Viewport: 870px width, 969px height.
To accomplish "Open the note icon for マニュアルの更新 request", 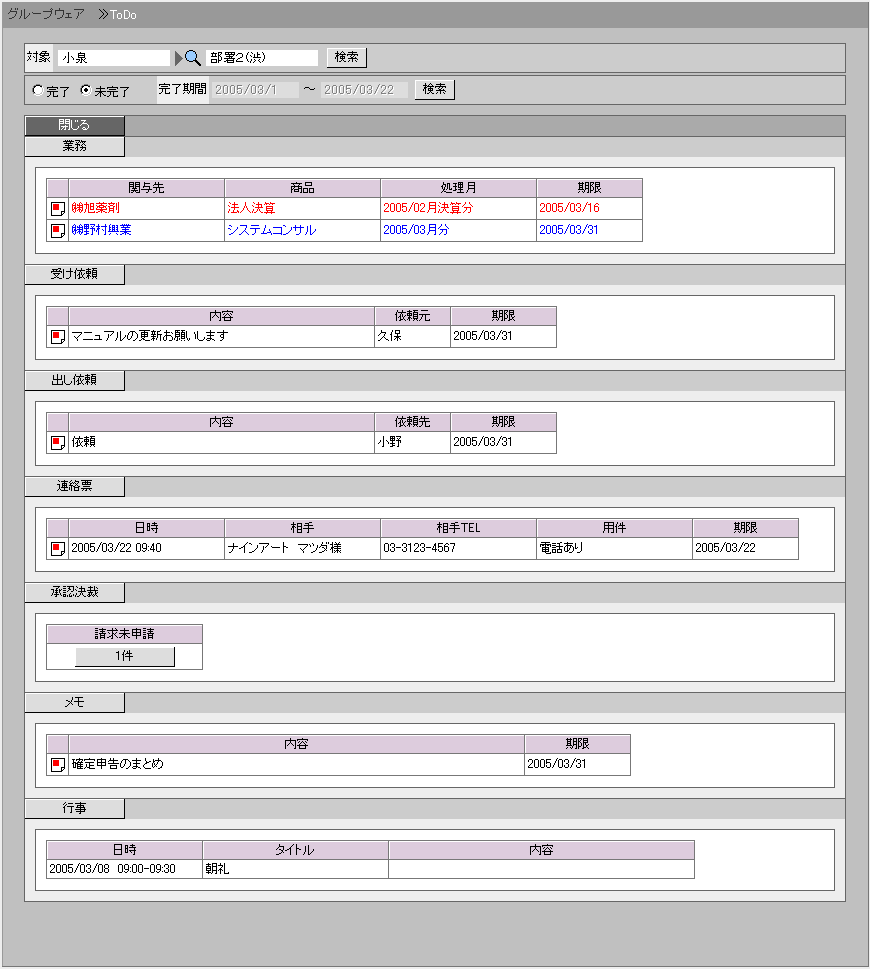I will (57, 337).
